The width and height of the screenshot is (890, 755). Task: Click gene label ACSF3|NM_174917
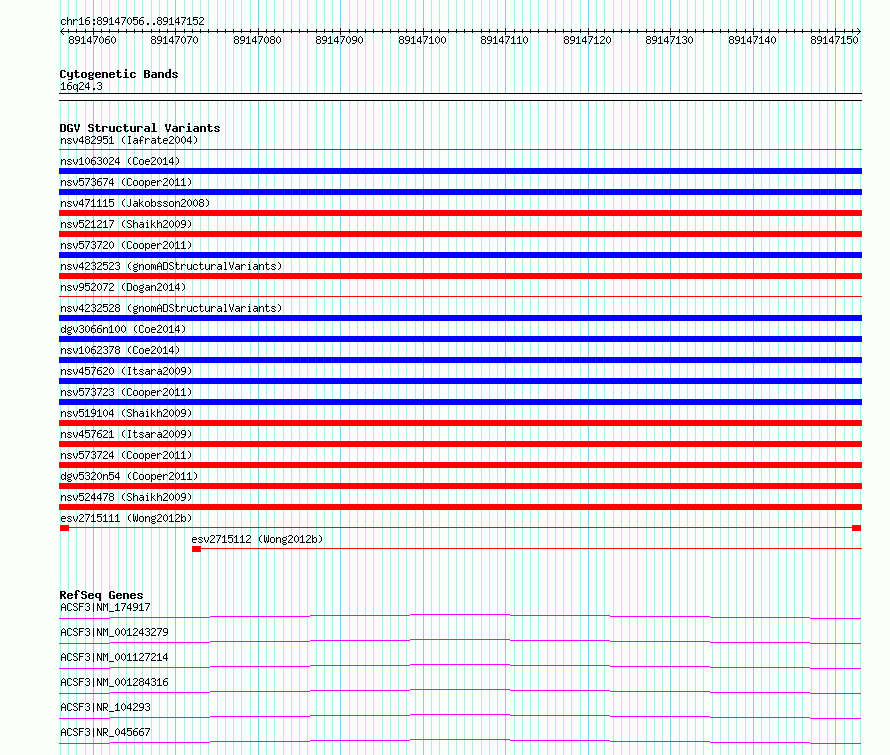[x=105, y=607]
